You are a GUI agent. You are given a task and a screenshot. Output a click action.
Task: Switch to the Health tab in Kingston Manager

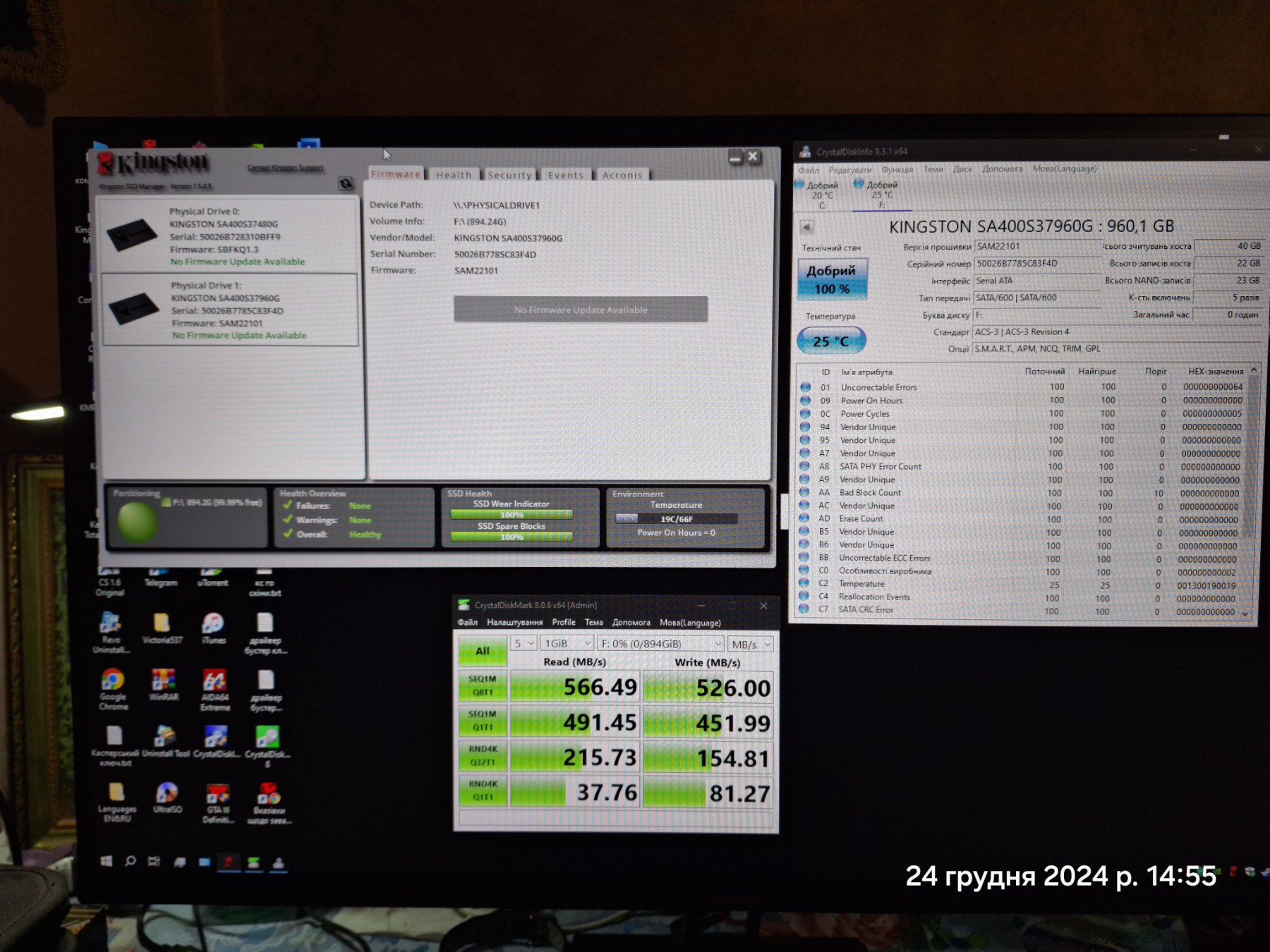click(x=453, y=175)
